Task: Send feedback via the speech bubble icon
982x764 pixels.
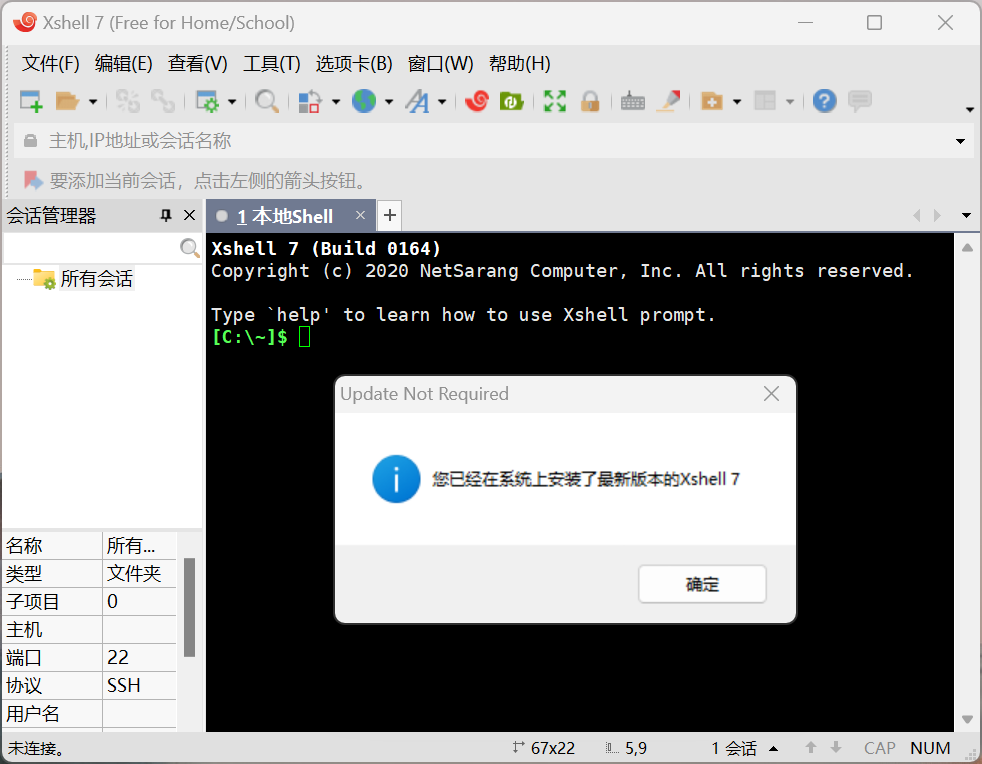Action: [860, 100]
